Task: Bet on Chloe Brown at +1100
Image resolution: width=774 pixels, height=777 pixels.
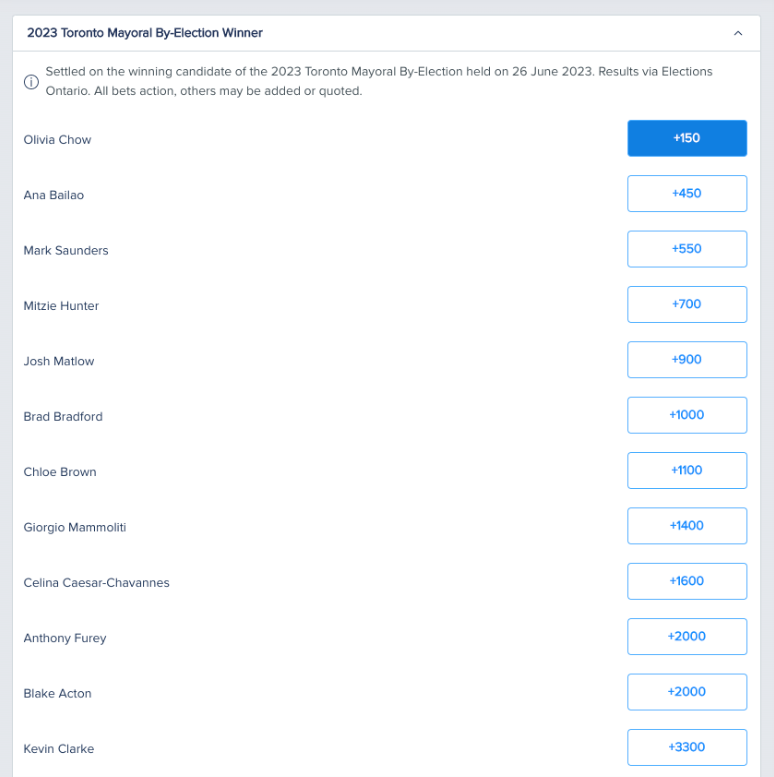Action: tap(687, 470)
